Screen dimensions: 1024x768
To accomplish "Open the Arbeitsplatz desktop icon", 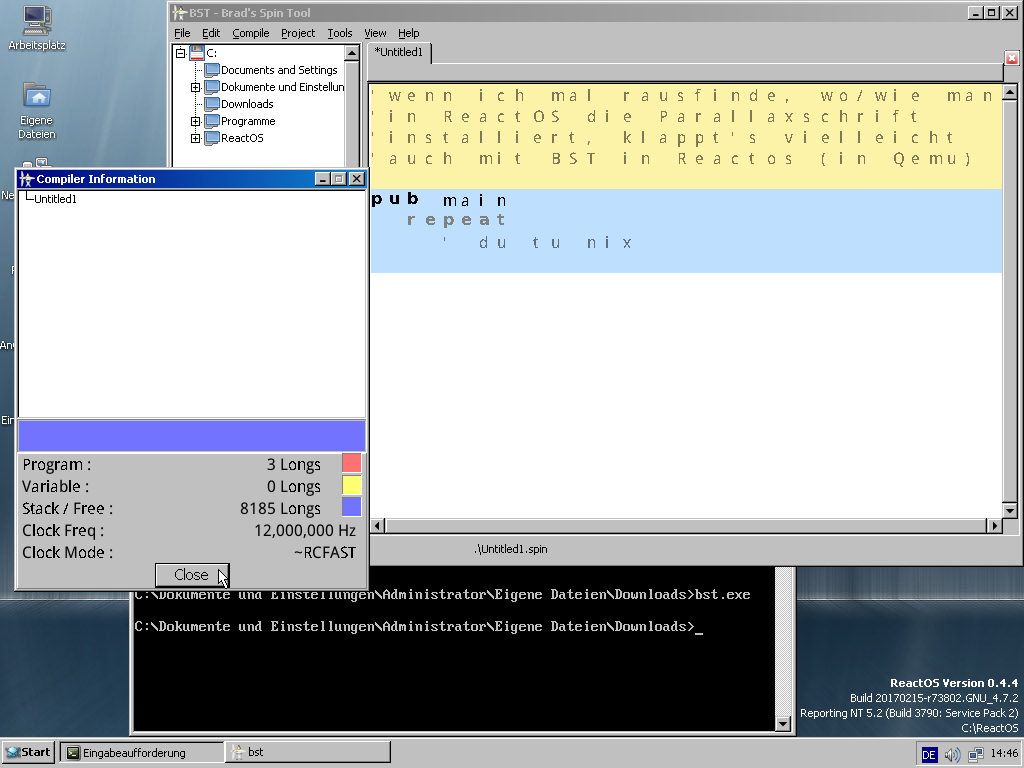I will click(36, 20).
